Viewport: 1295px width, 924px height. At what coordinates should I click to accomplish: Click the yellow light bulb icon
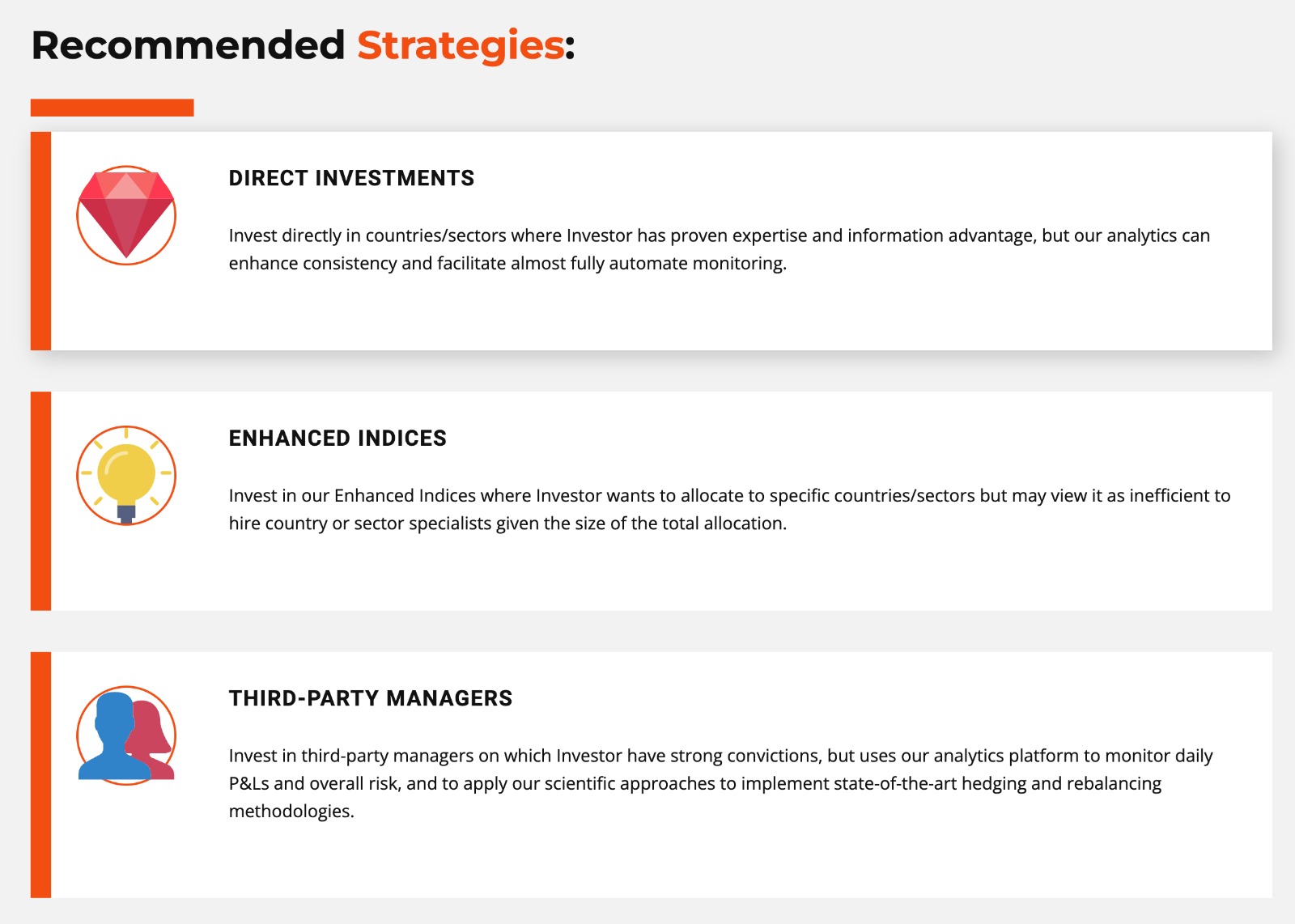[126, 476]
